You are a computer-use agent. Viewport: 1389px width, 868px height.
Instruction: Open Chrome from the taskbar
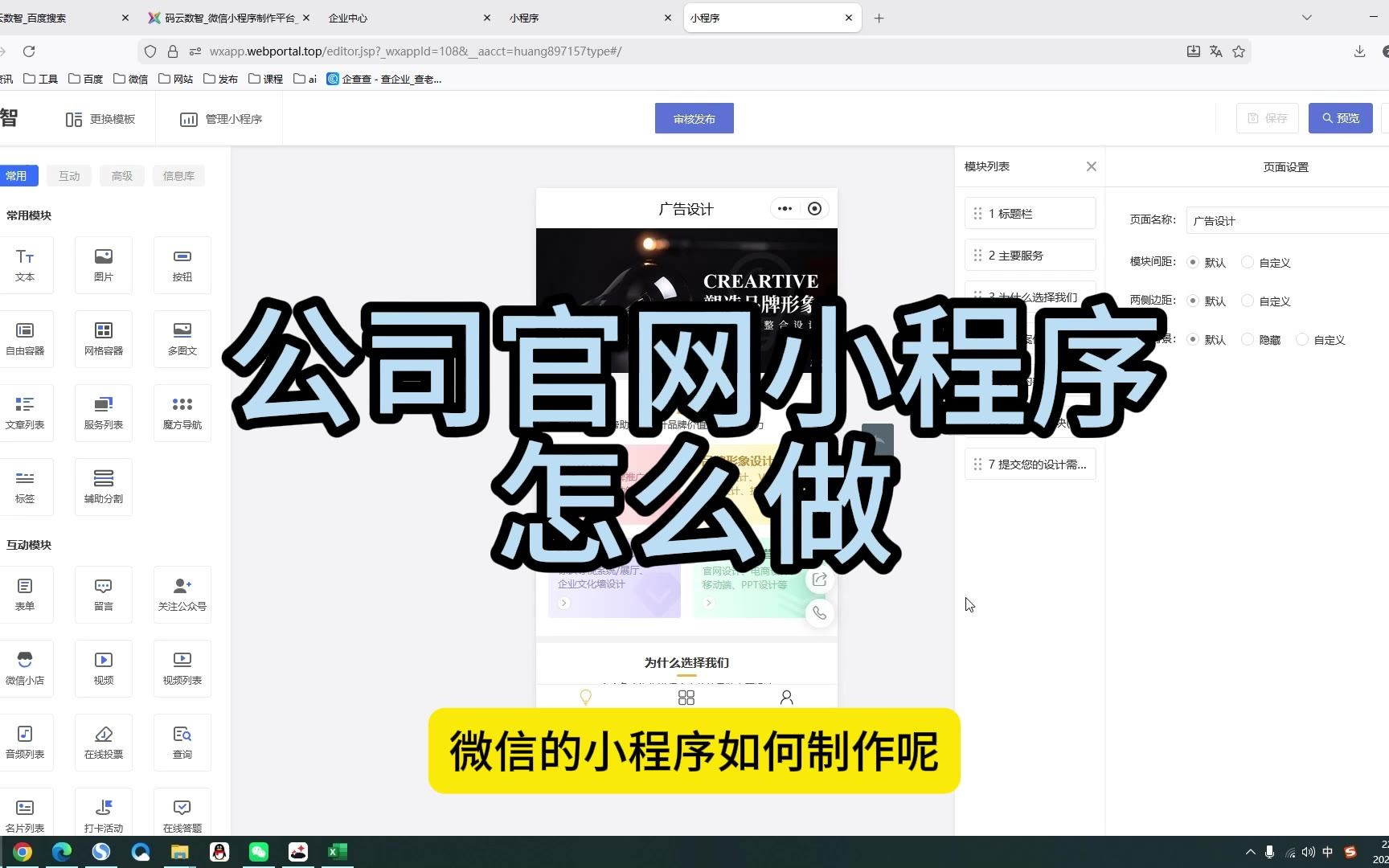pos(23,852)
